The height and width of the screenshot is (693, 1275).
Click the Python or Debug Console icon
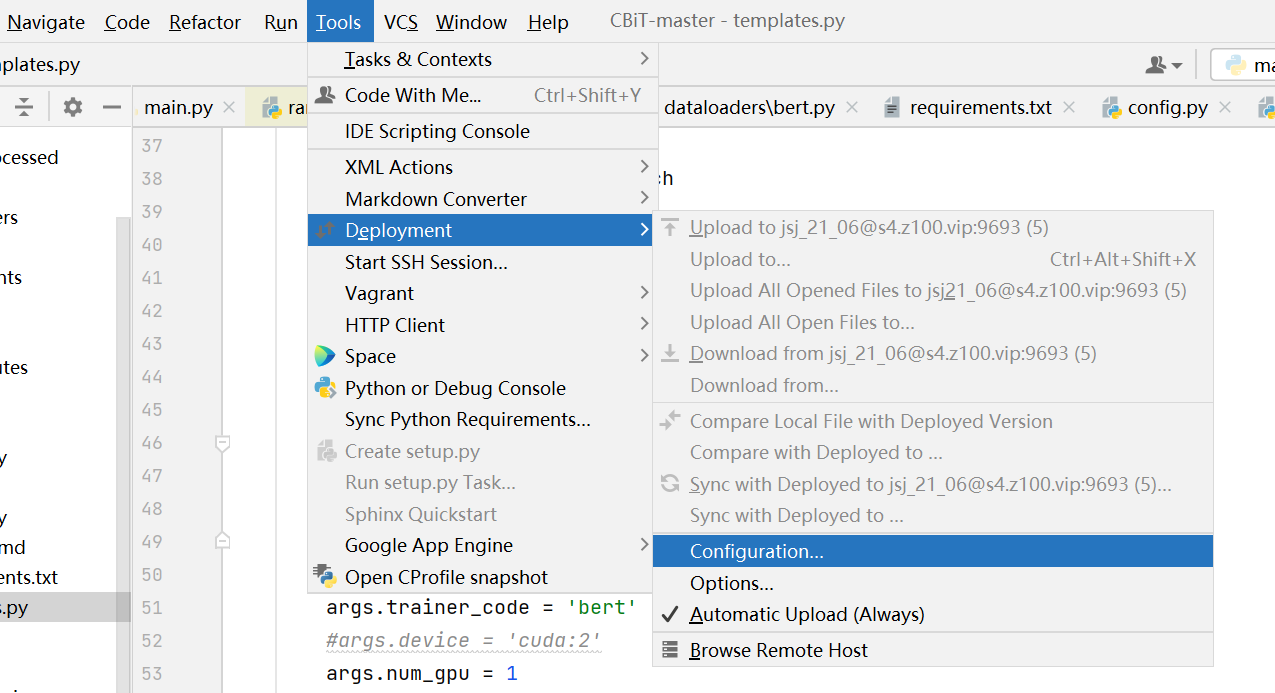(325, 388)
